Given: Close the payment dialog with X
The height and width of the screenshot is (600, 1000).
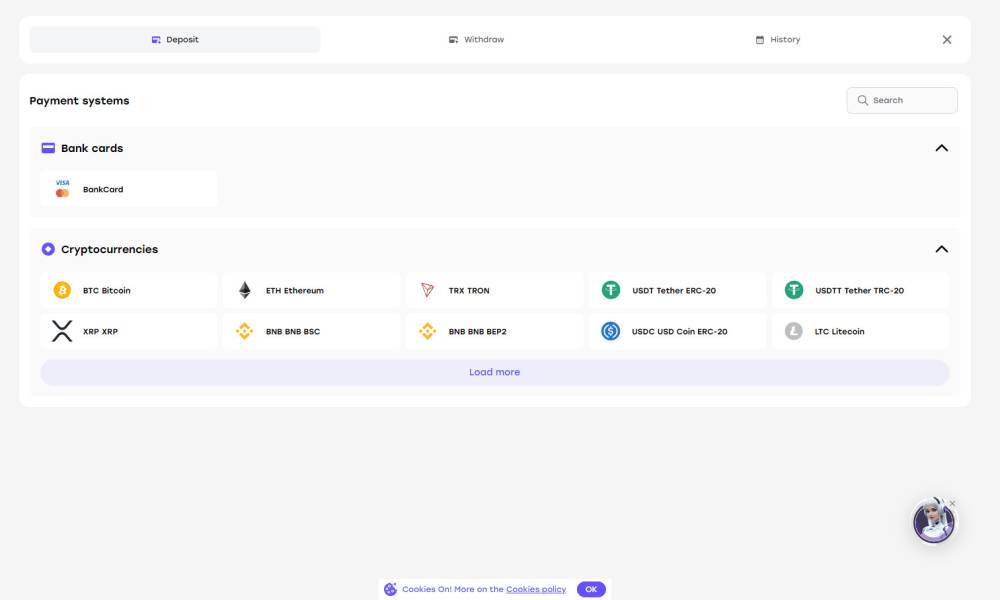Looking at the screenshot, I should click(946, 40).
